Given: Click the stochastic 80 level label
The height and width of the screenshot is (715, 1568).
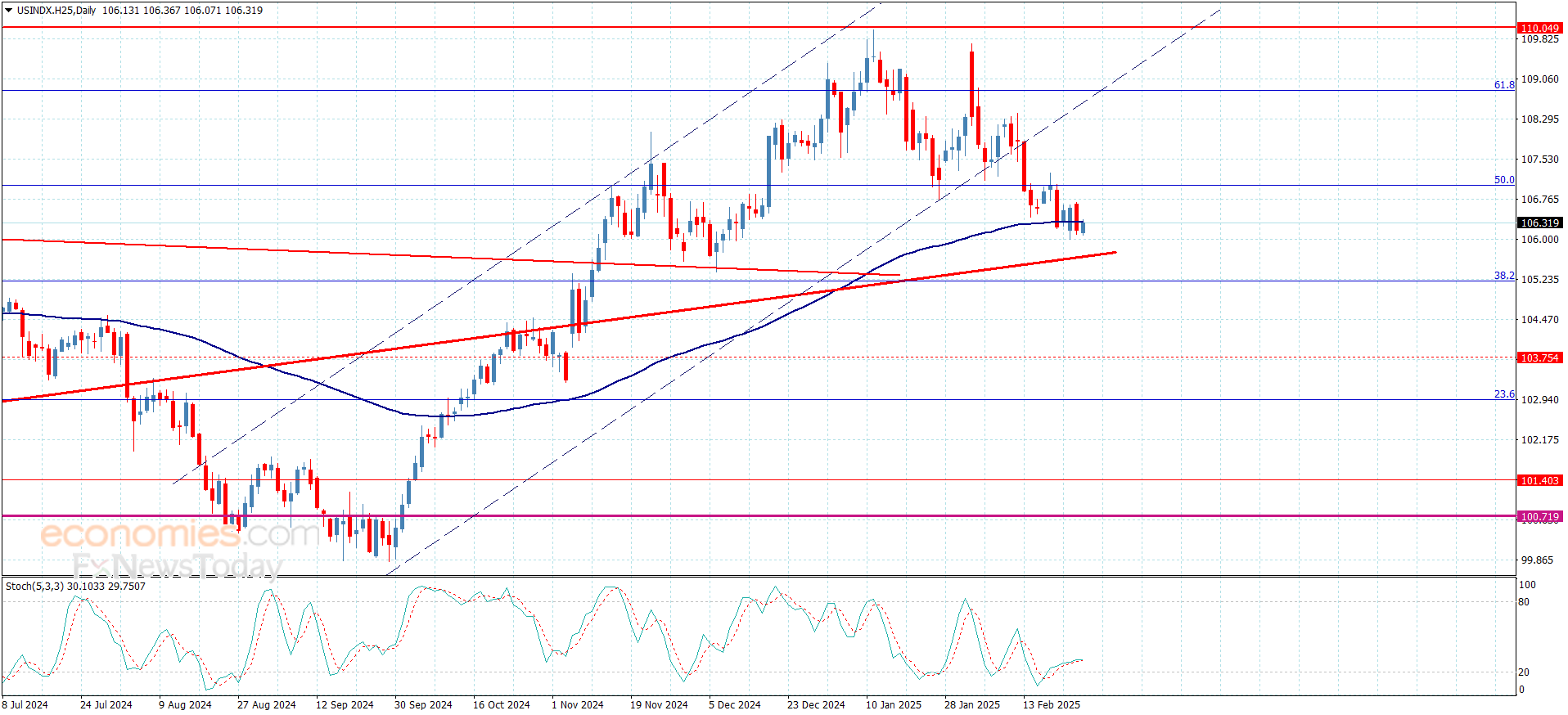Looking at the screenshot, I should [x=1524, y=602].
